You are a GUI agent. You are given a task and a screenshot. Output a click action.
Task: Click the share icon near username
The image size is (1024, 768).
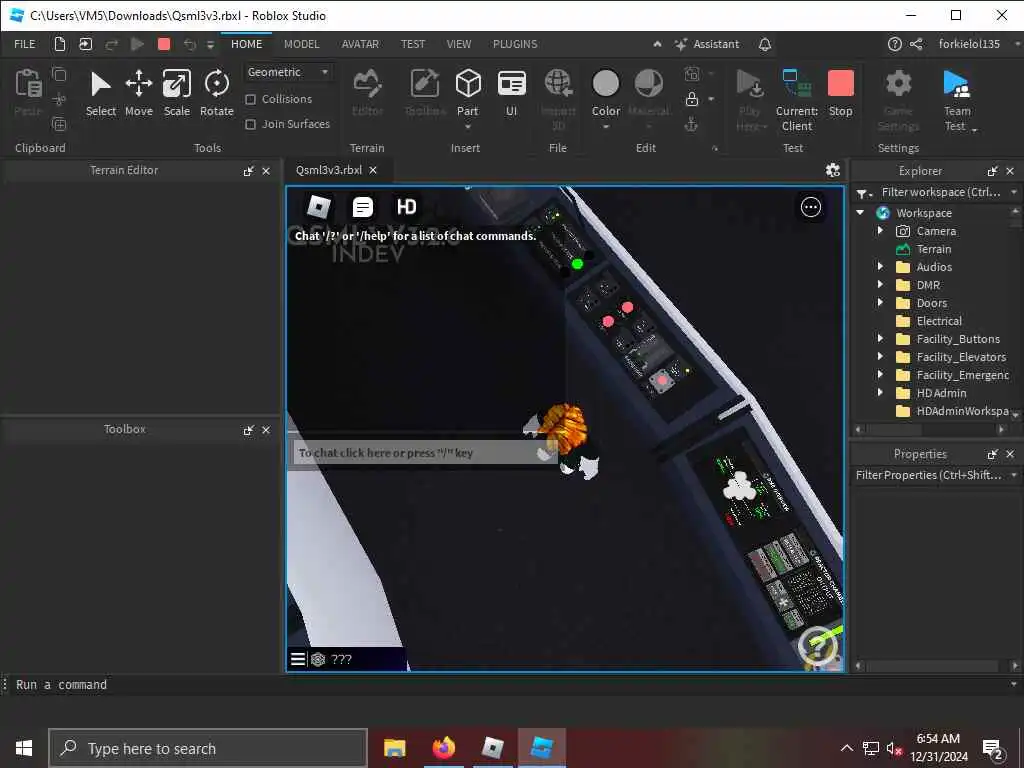click(x=916, y=44)
